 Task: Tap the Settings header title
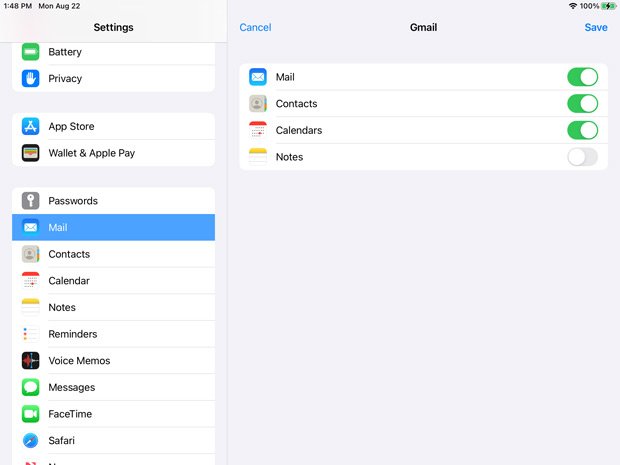pos(113,27)
